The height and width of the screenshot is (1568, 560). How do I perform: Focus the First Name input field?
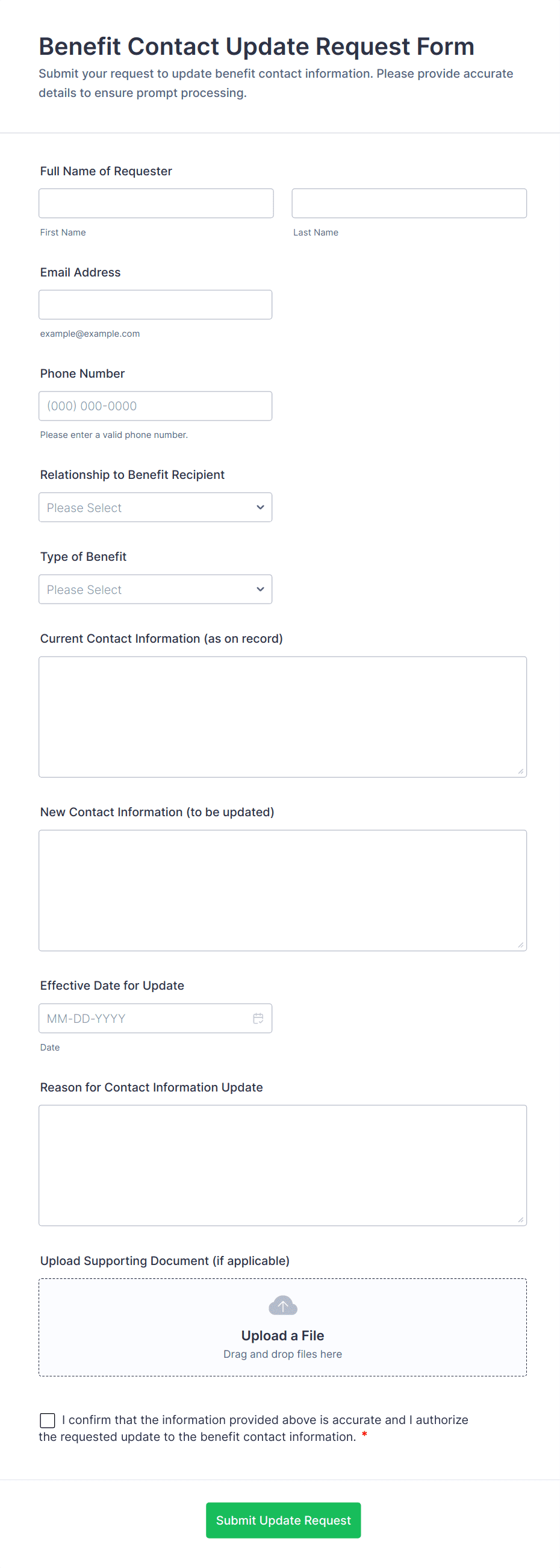coord(156,204)
